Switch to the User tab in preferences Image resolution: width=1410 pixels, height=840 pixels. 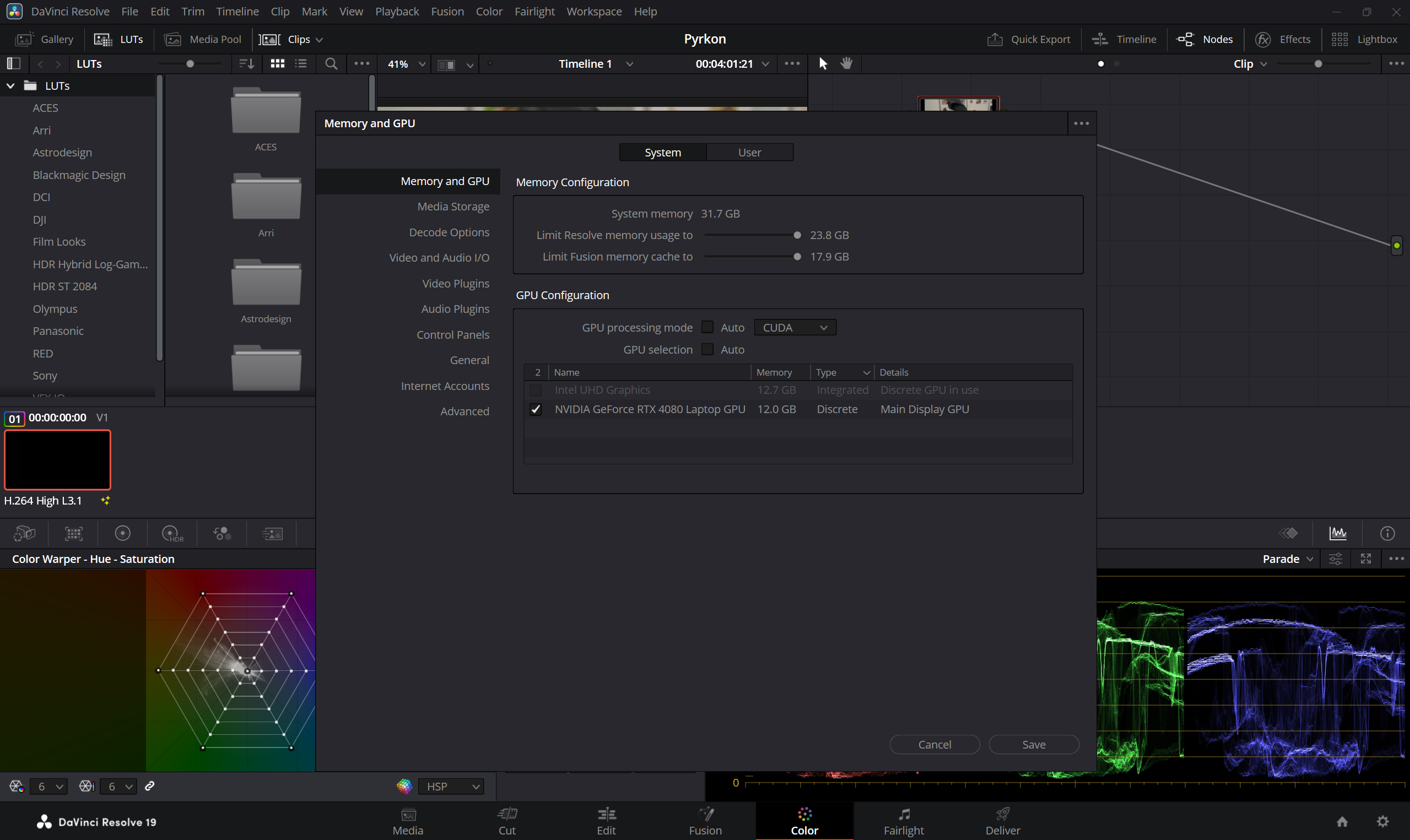[x=749, y=152]
